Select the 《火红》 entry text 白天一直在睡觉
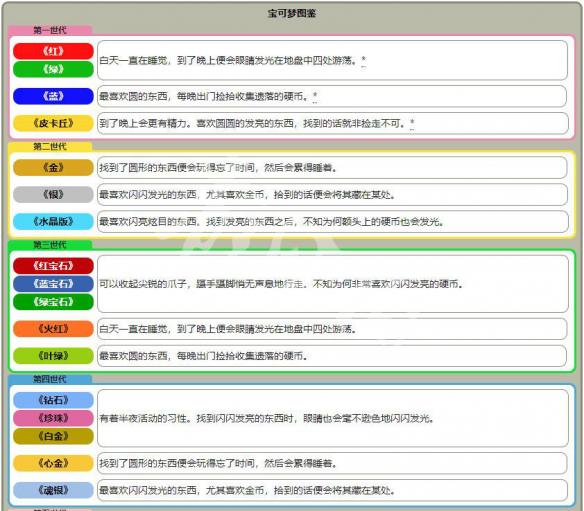 (x=228, y=329)
